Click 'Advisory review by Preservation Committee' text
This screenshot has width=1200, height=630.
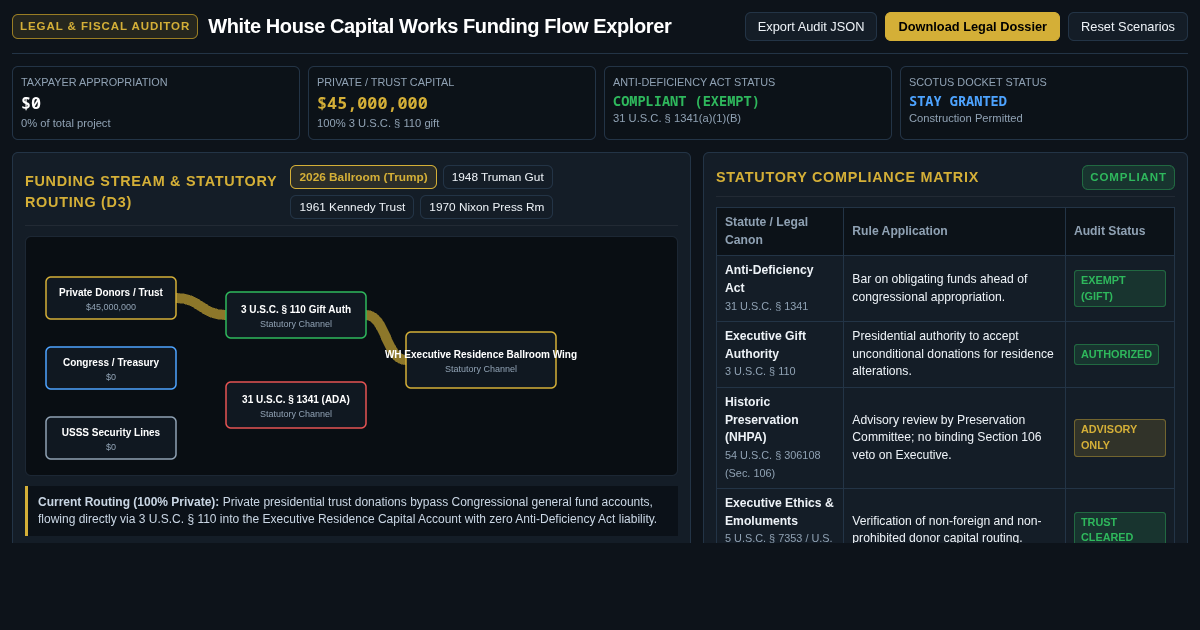coord(947,437)
